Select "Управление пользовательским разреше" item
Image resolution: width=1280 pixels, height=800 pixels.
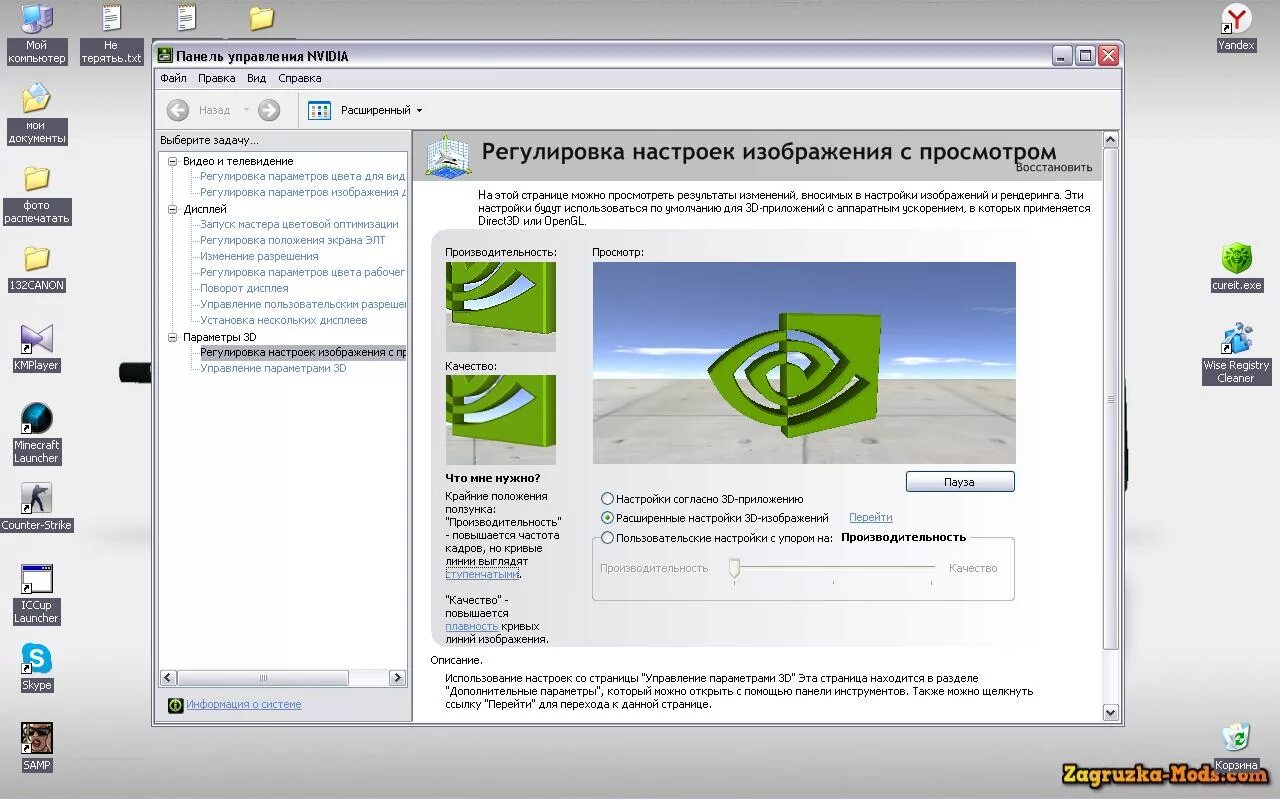point(302,305)
